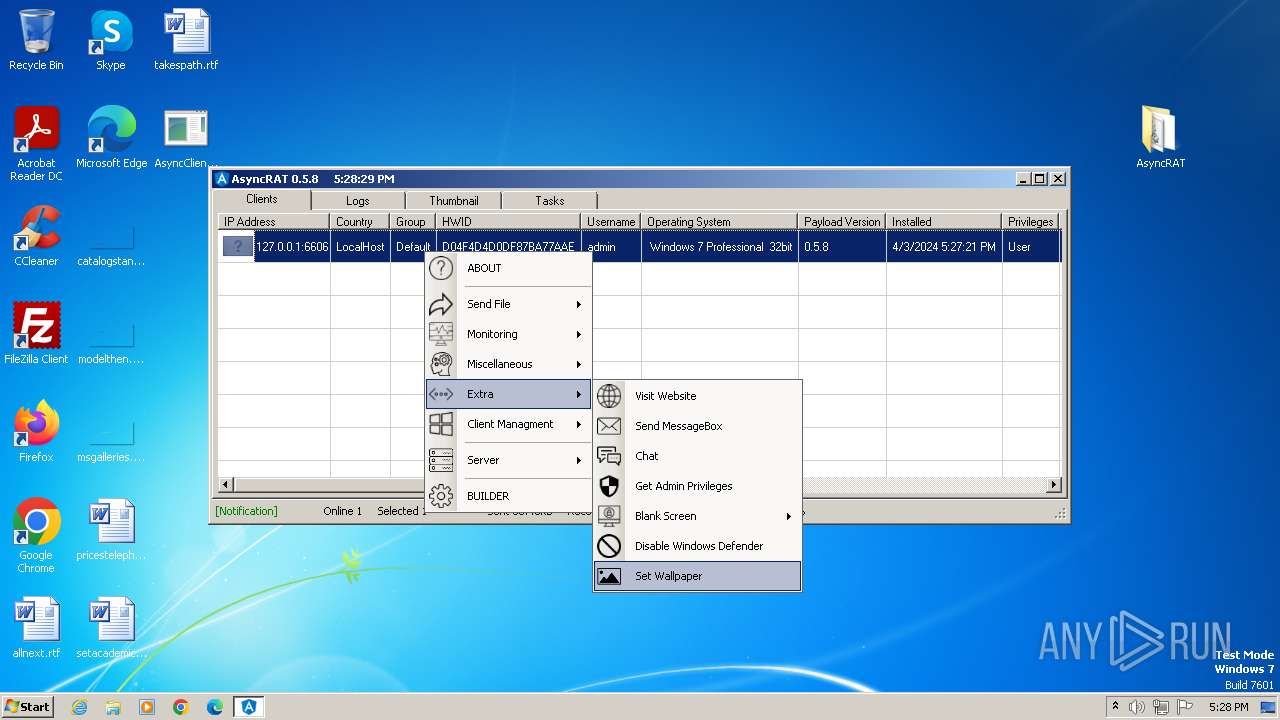This screenshot has height=720, width=1280.
Task: Sort by Country column header
Action: tap(360, 222)
